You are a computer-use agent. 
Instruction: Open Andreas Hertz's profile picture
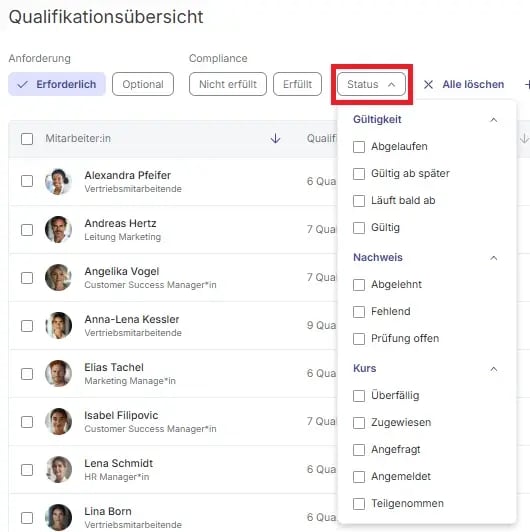(58, 230)
